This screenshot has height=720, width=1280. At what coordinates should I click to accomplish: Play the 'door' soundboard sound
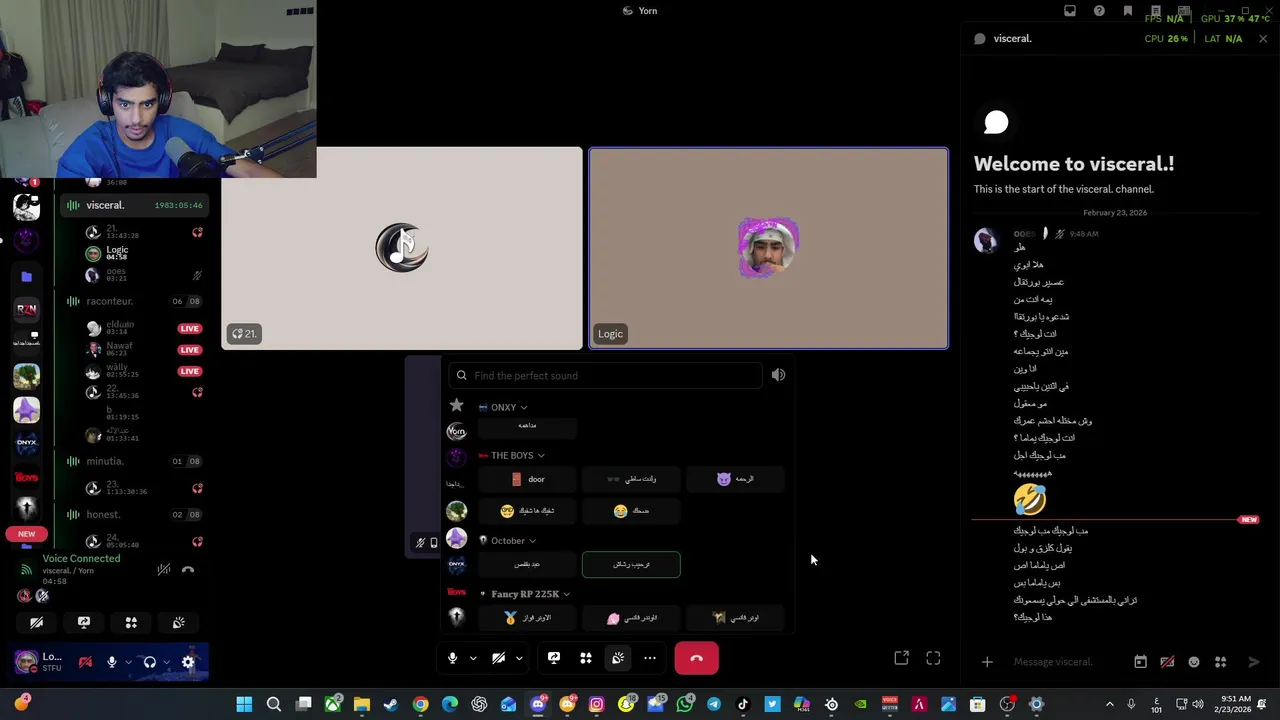pyautogui.click(x=527, y=479)
